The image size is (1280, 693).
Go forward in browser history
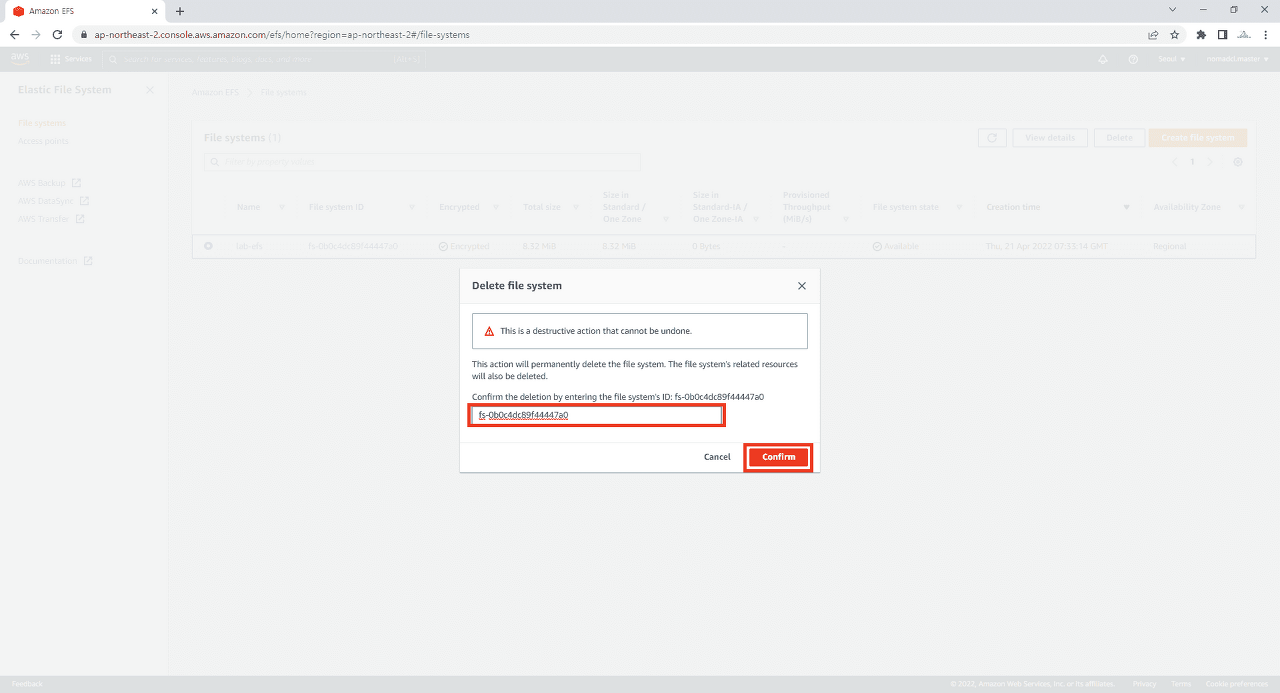click(36, 34)
